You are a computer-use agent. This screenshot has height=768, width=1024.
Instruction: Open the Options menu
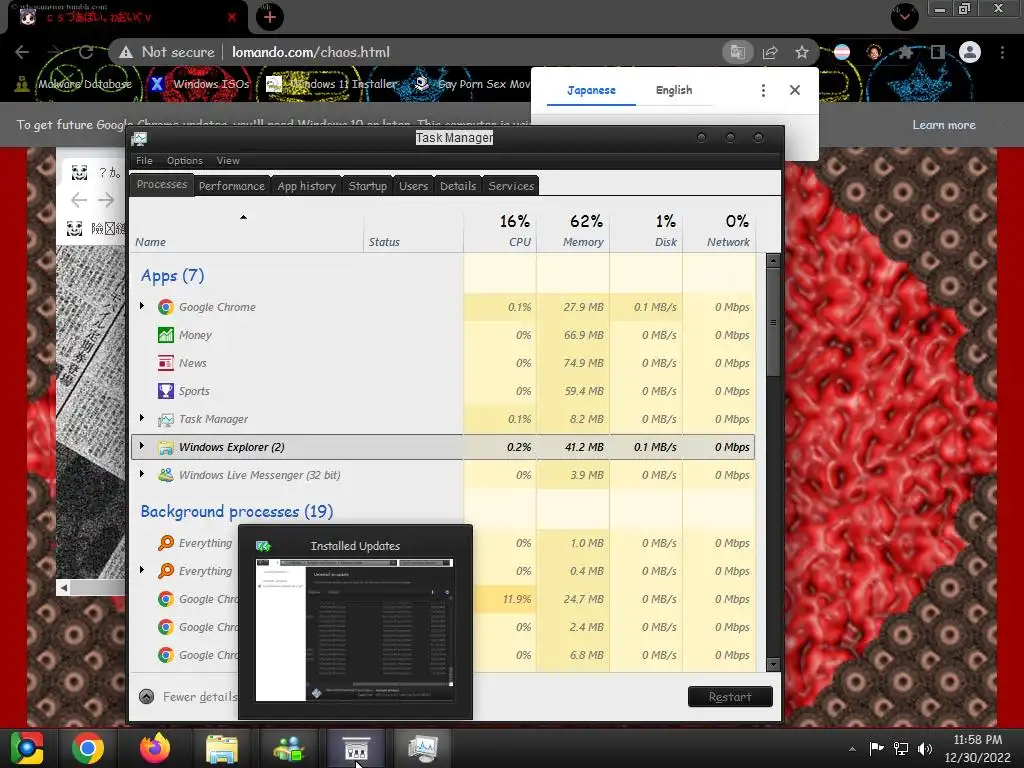[185, 161]
